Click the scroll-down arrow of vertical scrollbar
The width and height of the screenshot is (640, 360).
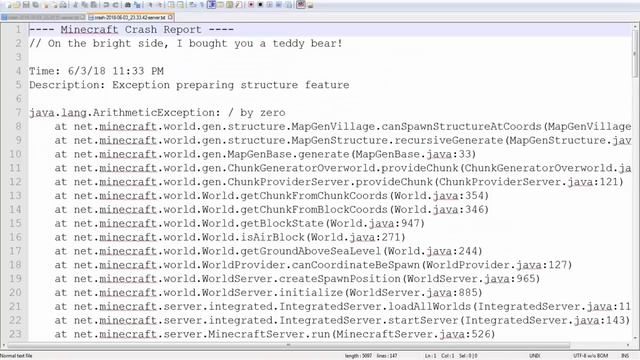pyautogui.click(x=635, y=338)
